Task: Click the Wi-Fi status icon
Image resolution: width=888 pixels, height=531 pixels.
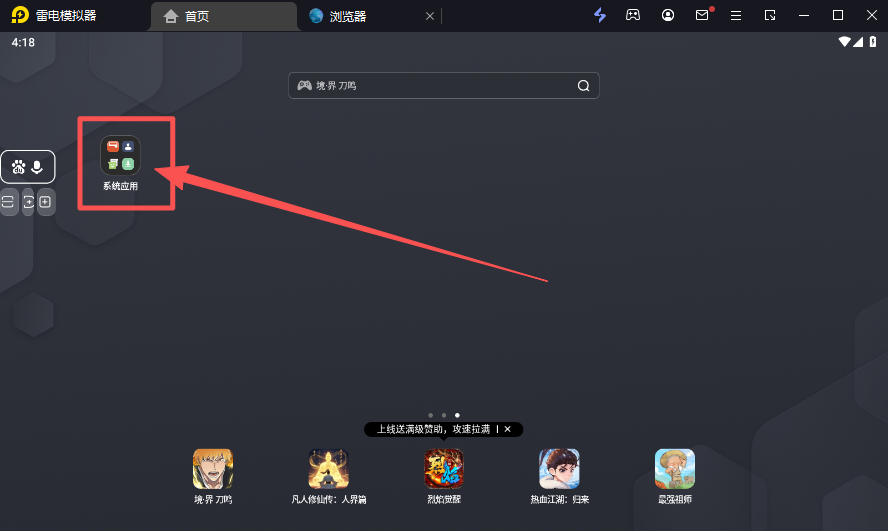Action: (x=844, y=42)
